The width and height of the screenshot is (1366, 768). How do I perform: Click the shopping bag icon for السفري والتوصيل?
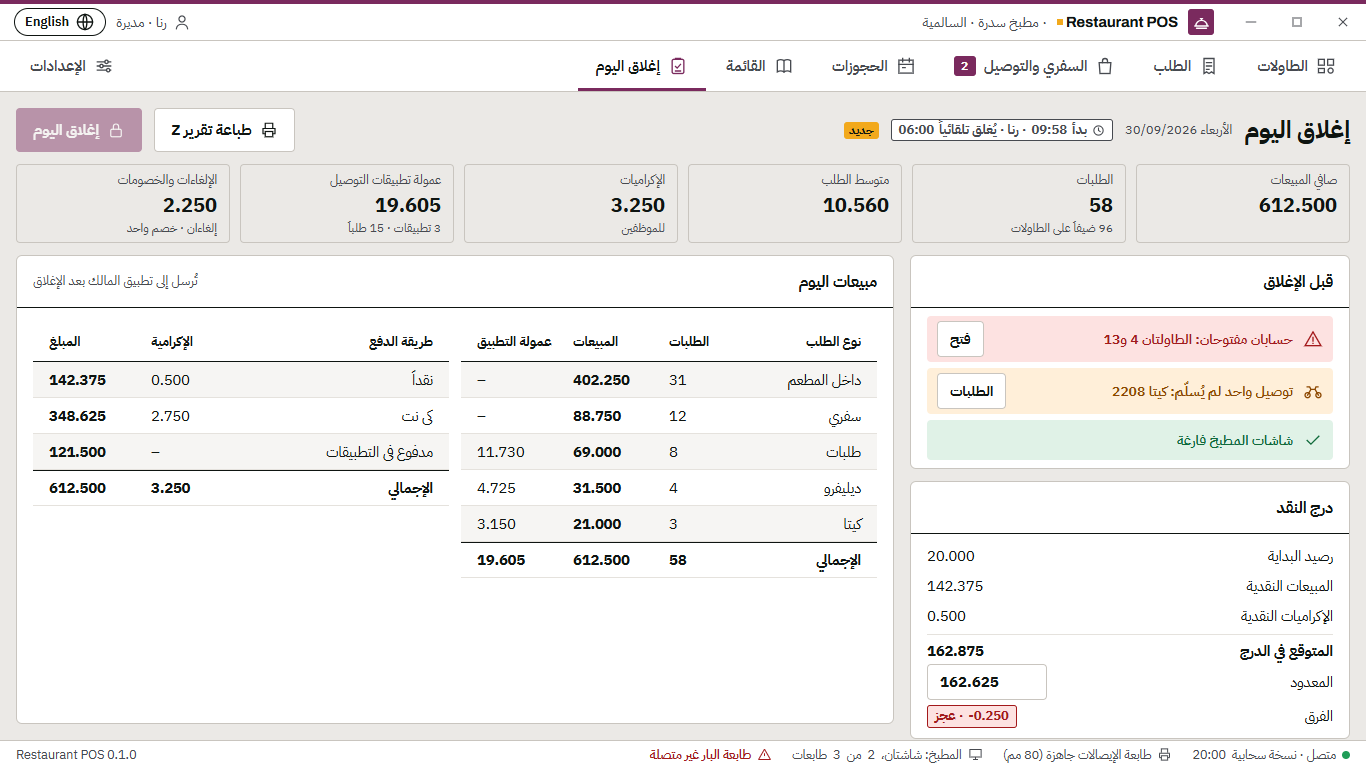[x=1105, y=66]
